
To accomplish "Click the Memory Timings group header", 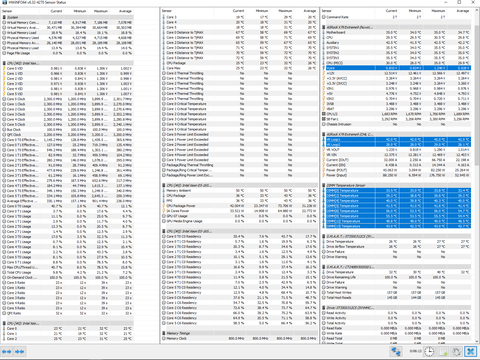I will pyautogui.click(x=240, y=333).
